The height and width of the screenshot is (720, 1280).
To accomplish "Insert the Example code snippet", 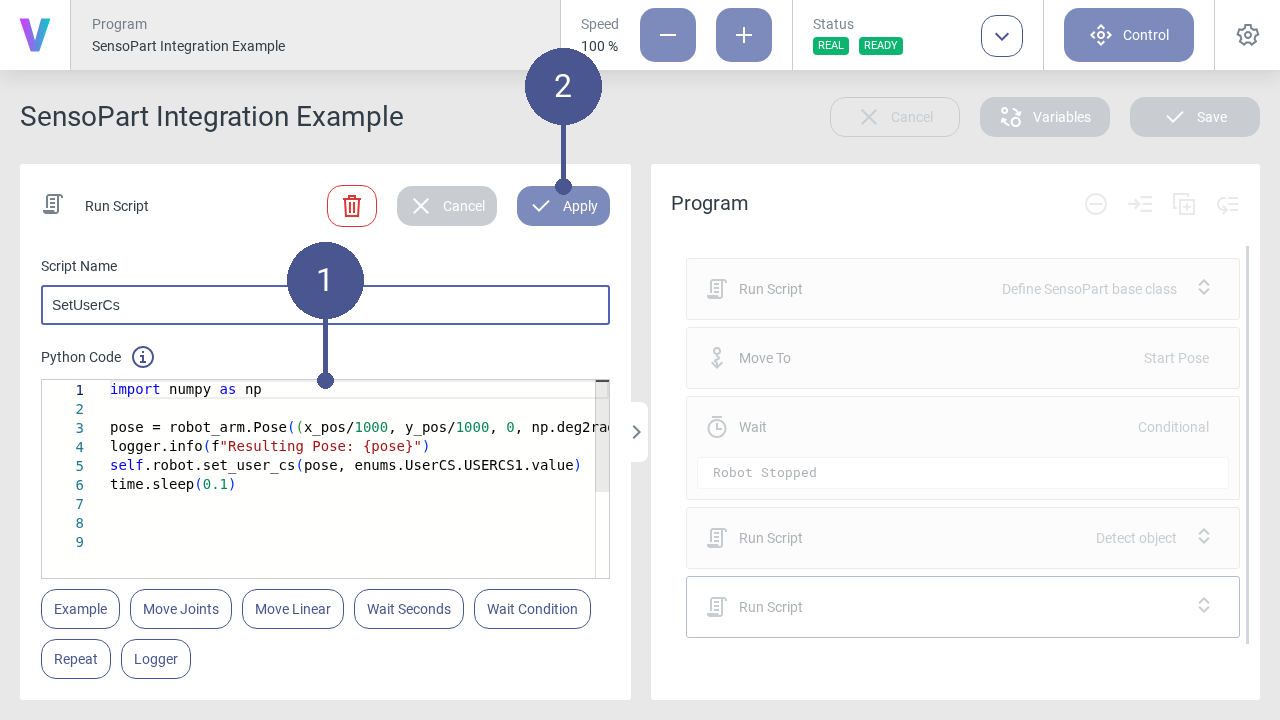I will 80,609.
